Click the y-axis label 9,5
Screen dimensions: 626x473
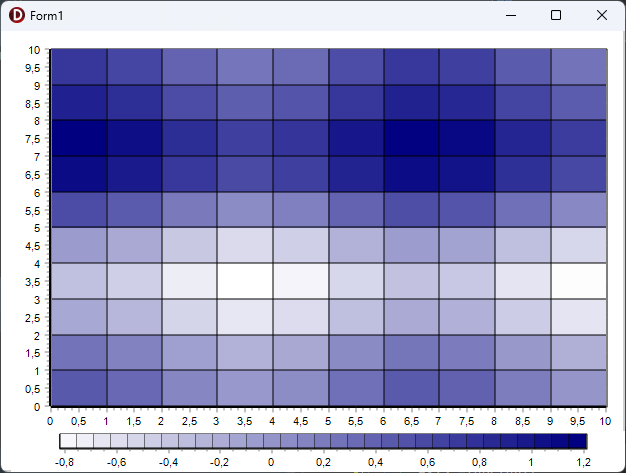33,68
